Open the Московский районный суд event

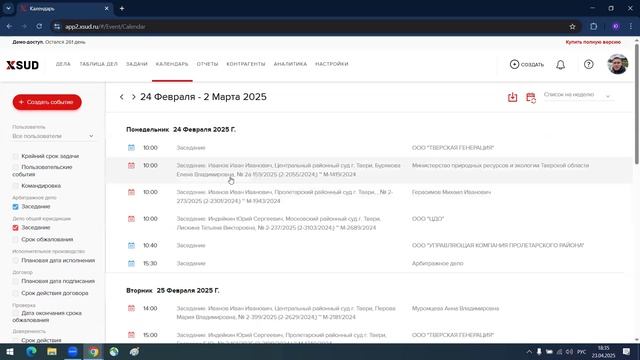[x=279, y=223]
